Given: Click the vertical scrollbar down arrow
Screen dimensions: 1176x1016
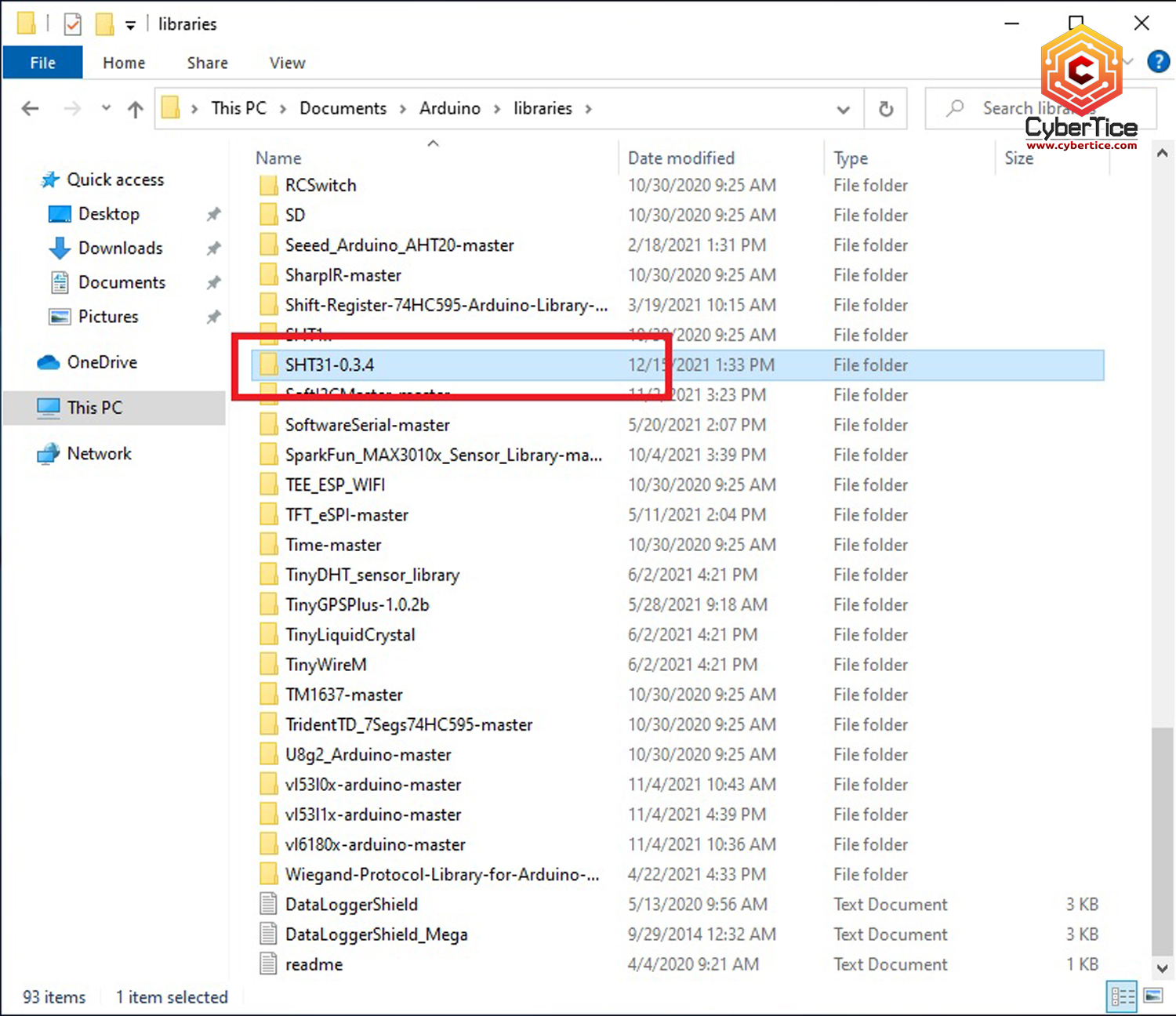Looking at the screenshot, I should [x=1162, y=968].
